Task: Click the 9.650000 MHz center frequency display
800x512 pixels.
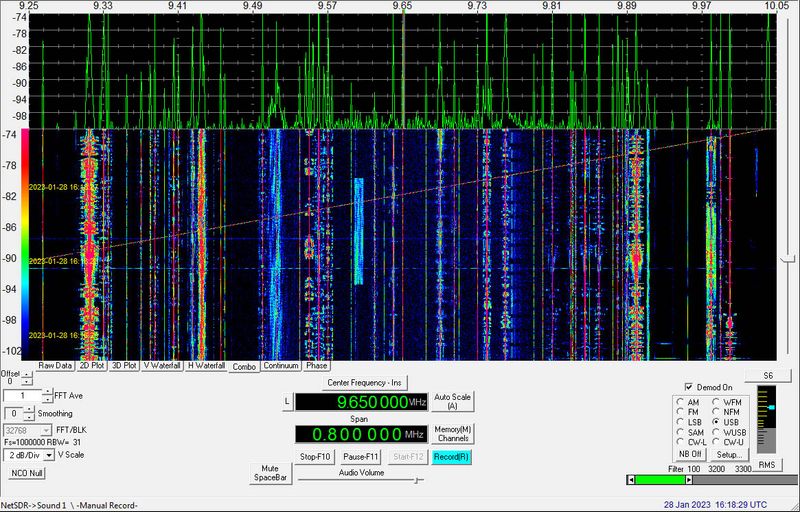Action: 361,402
